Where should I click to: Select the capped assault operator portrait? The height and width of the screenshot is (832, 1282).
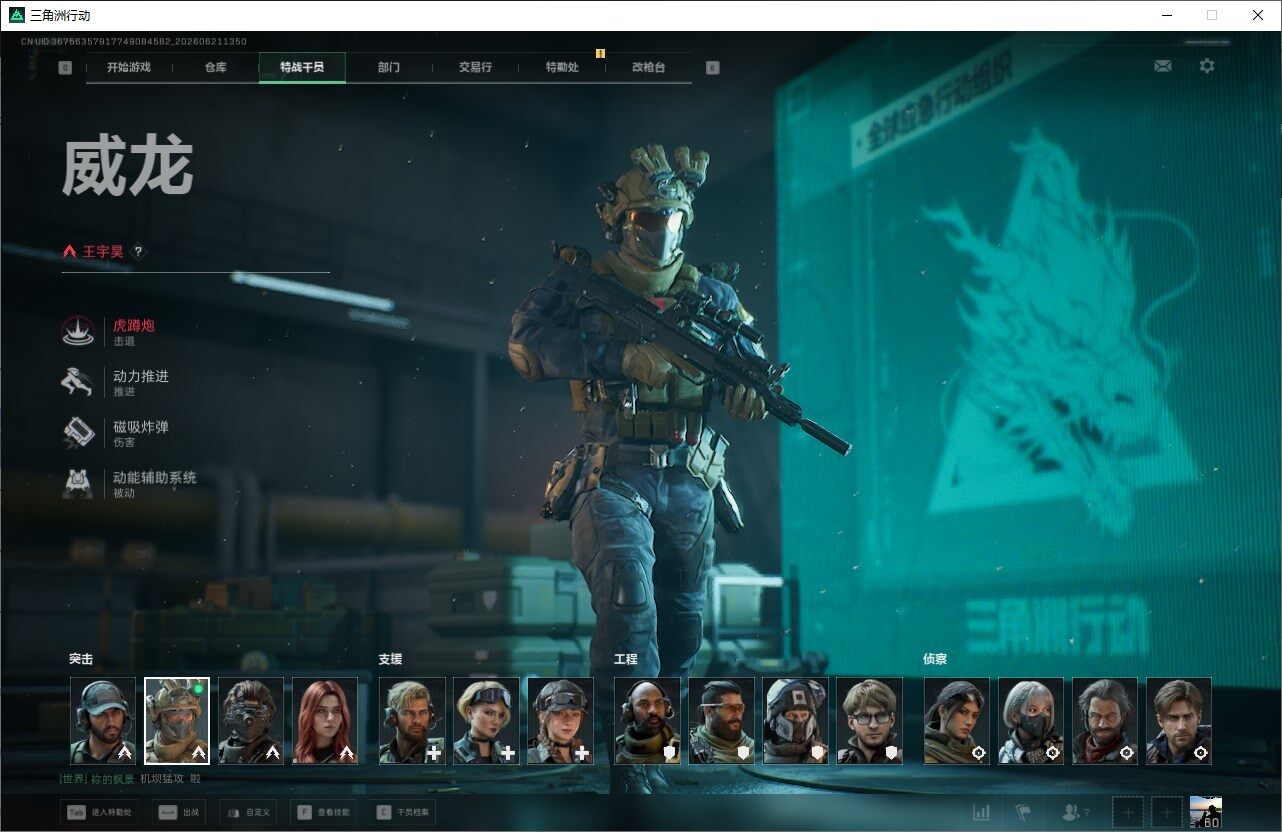click(103, 721)
